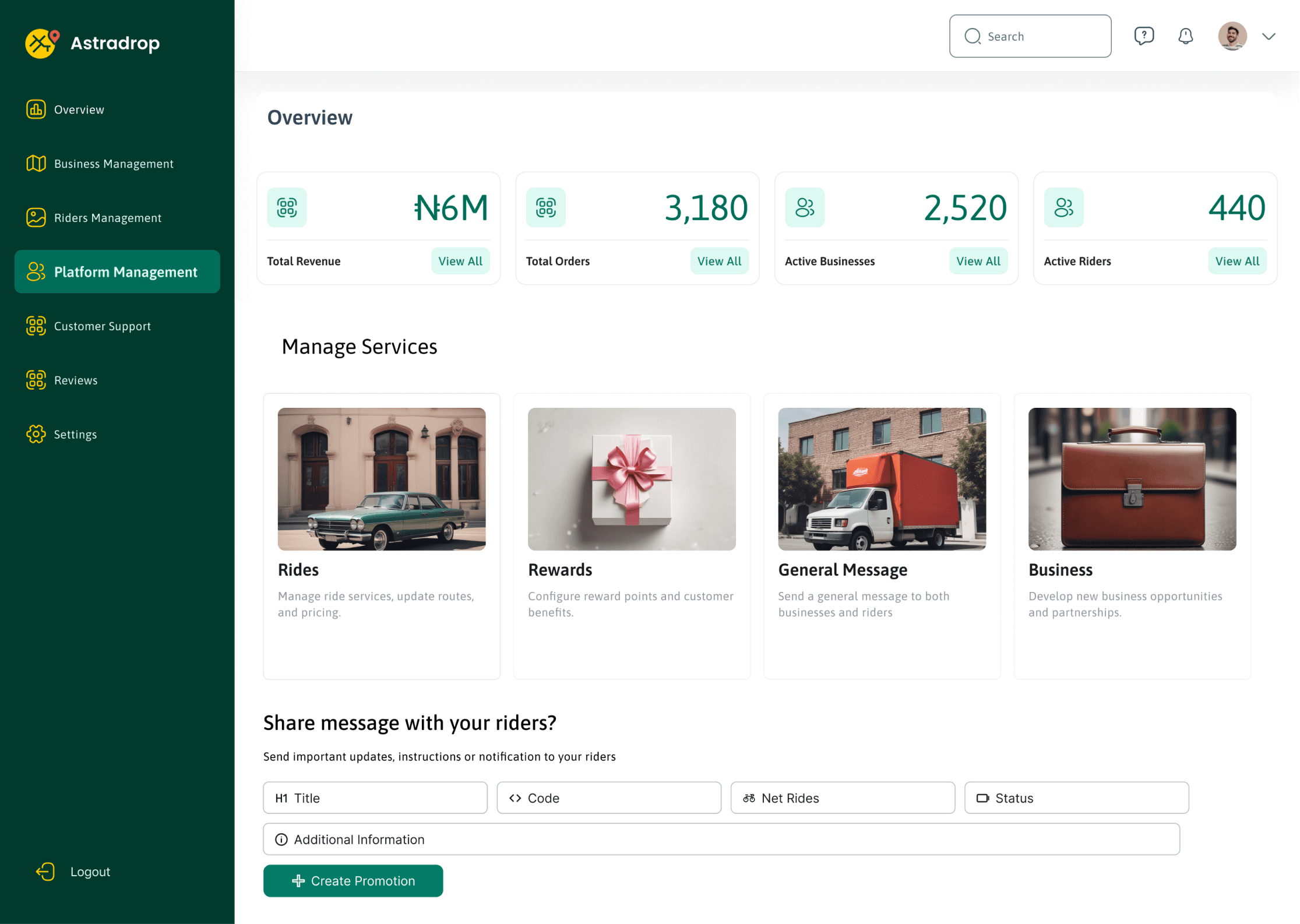This screenshot has height=924, width=1300.
Task: Go to Business Management in sidebar
Action: pyautogui.click(x=114, y=164)
